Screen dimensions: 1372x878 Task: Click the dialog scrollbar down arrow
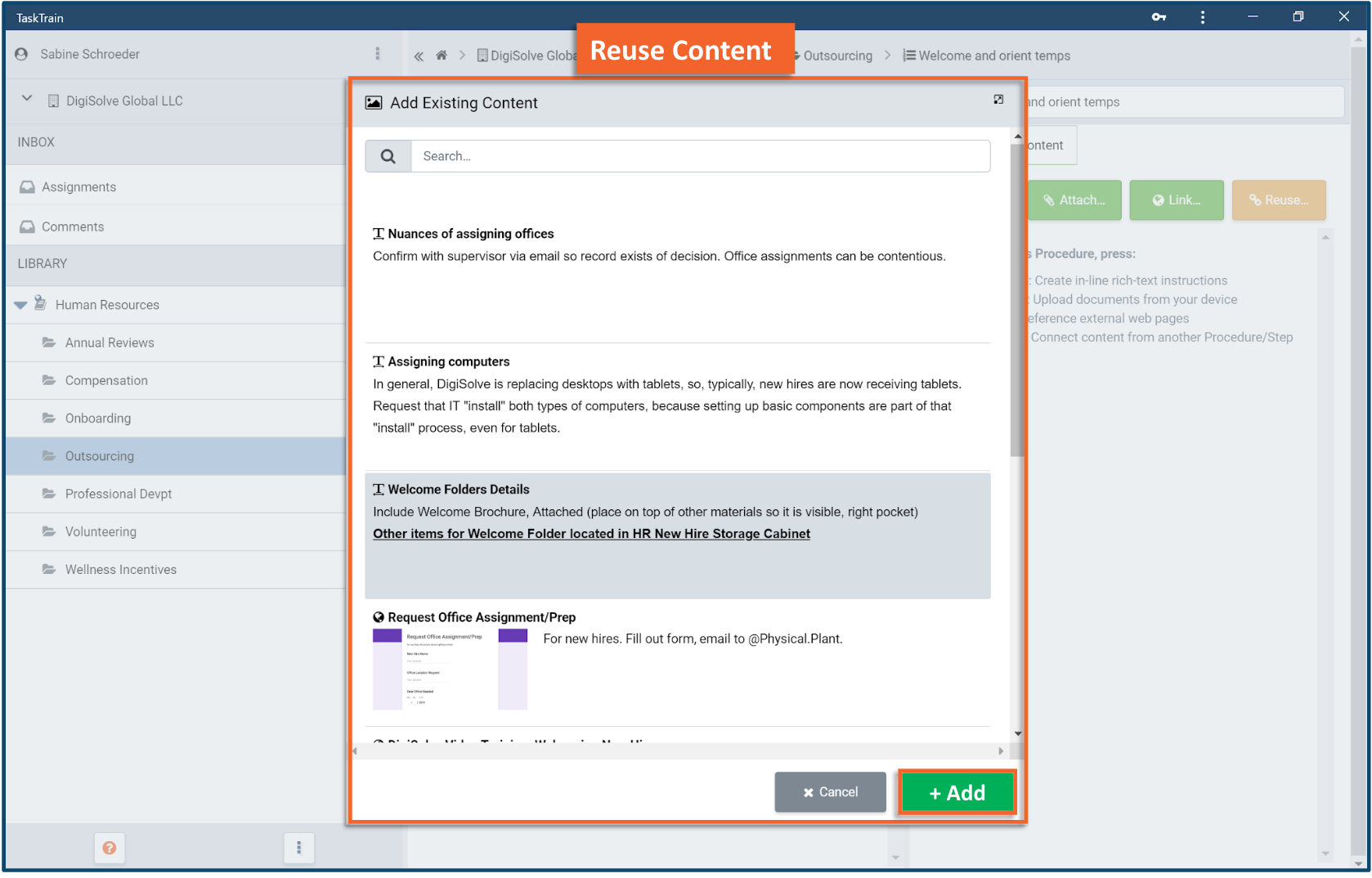click(x=1017, y=733)
